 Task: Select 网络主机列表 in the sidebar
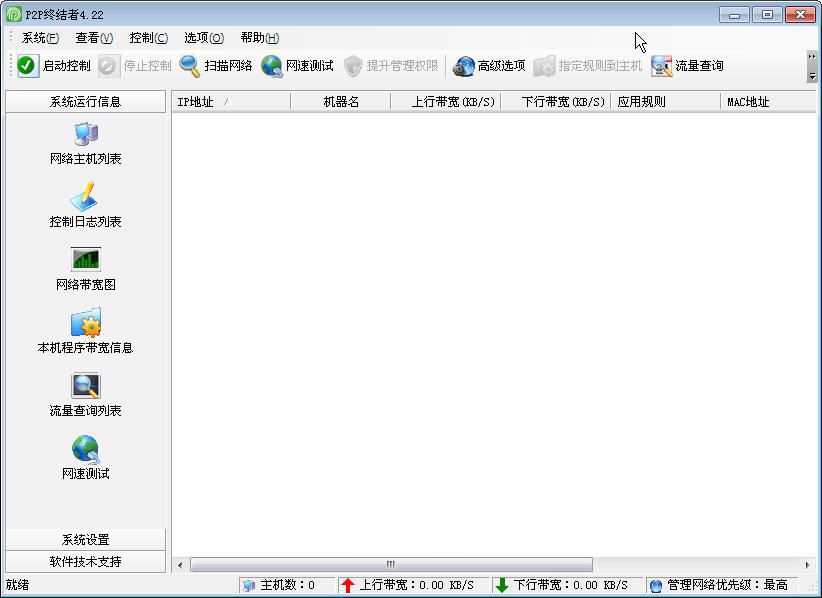[85, 145]
